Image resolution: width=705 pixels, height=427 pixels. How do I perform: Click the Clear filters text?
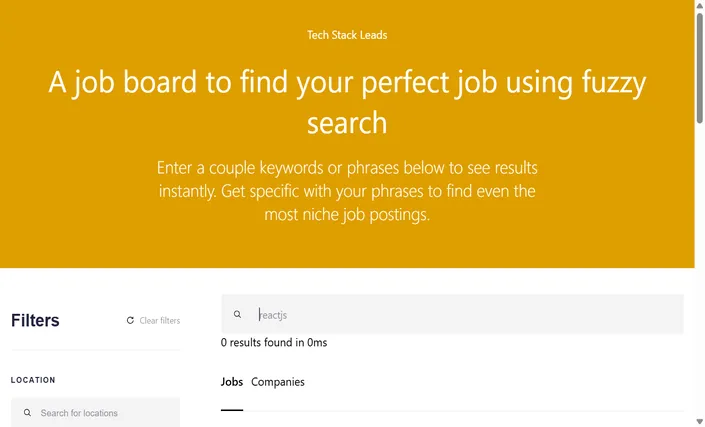click(x=160, y=320)
